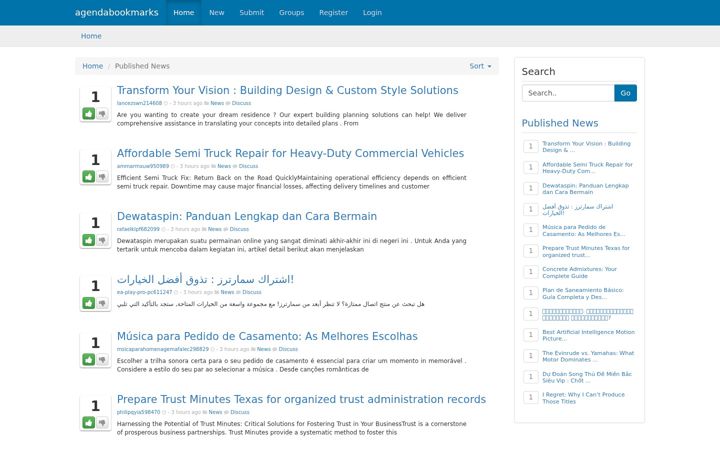Open the Login page

(372, 12)
